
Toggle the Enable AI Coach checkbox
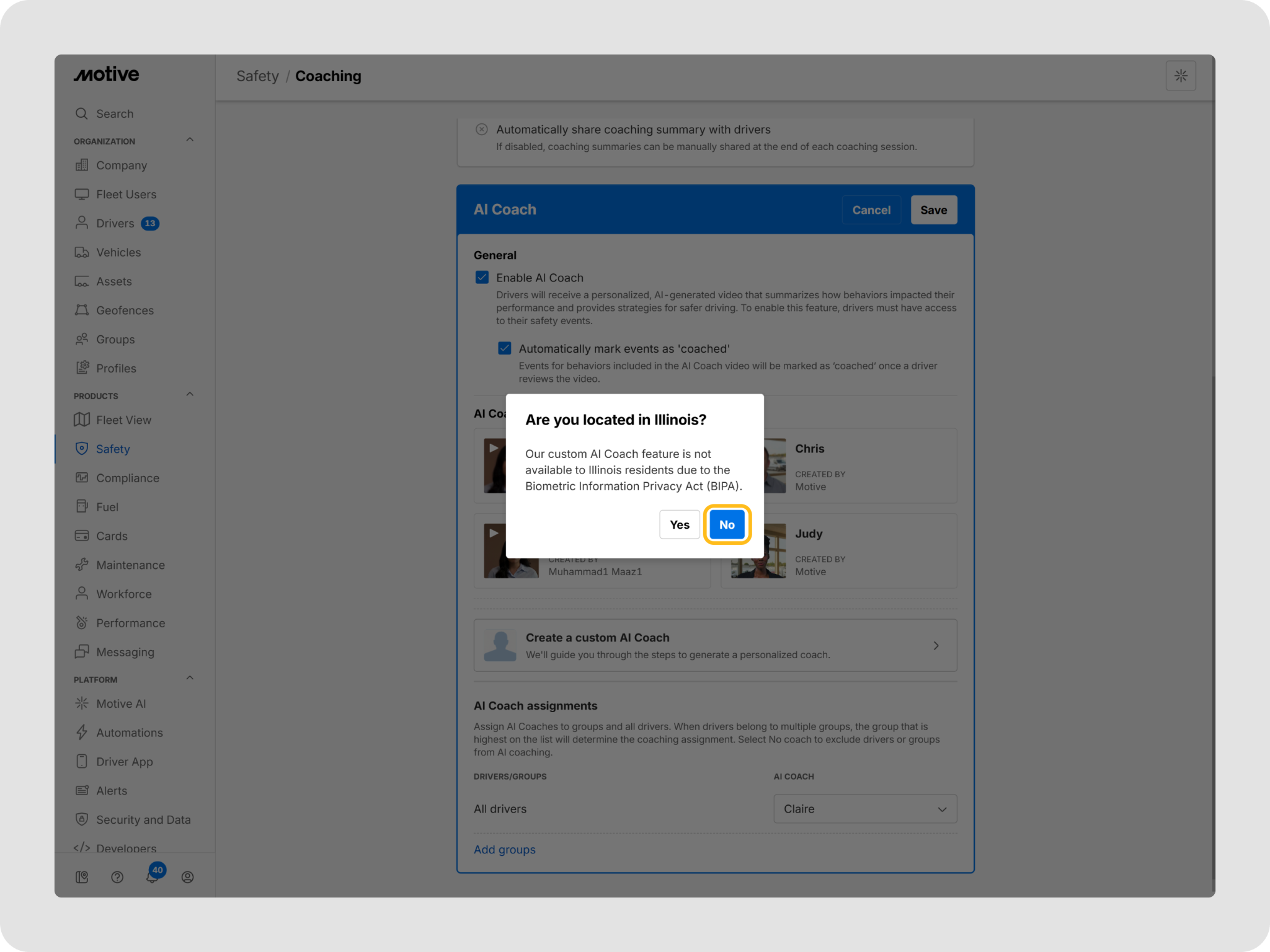click(x=482, y=277)
